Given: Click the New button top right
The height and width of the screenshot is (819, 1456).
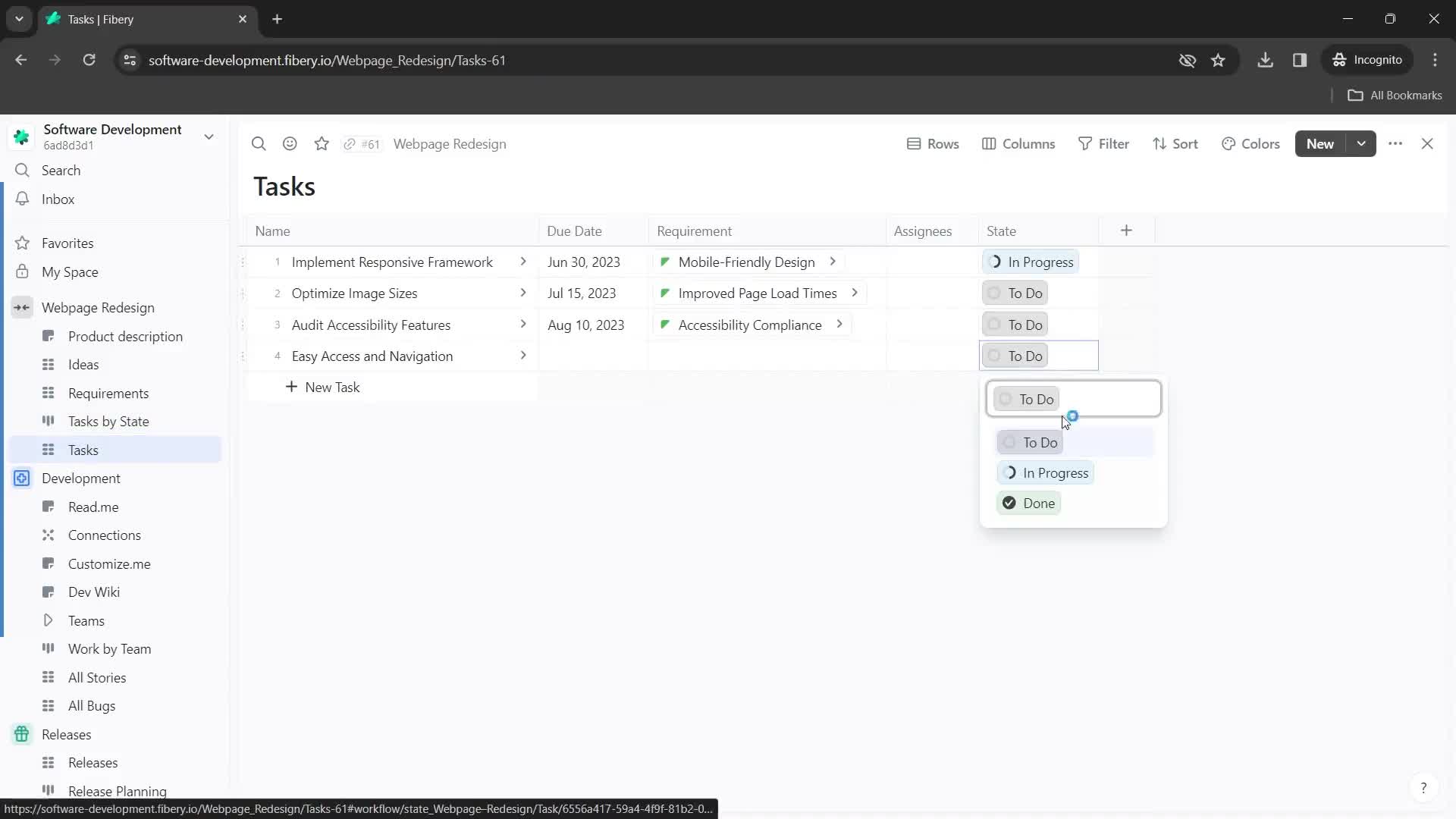Looking at the screenshot, I should tap(1320, 143).
